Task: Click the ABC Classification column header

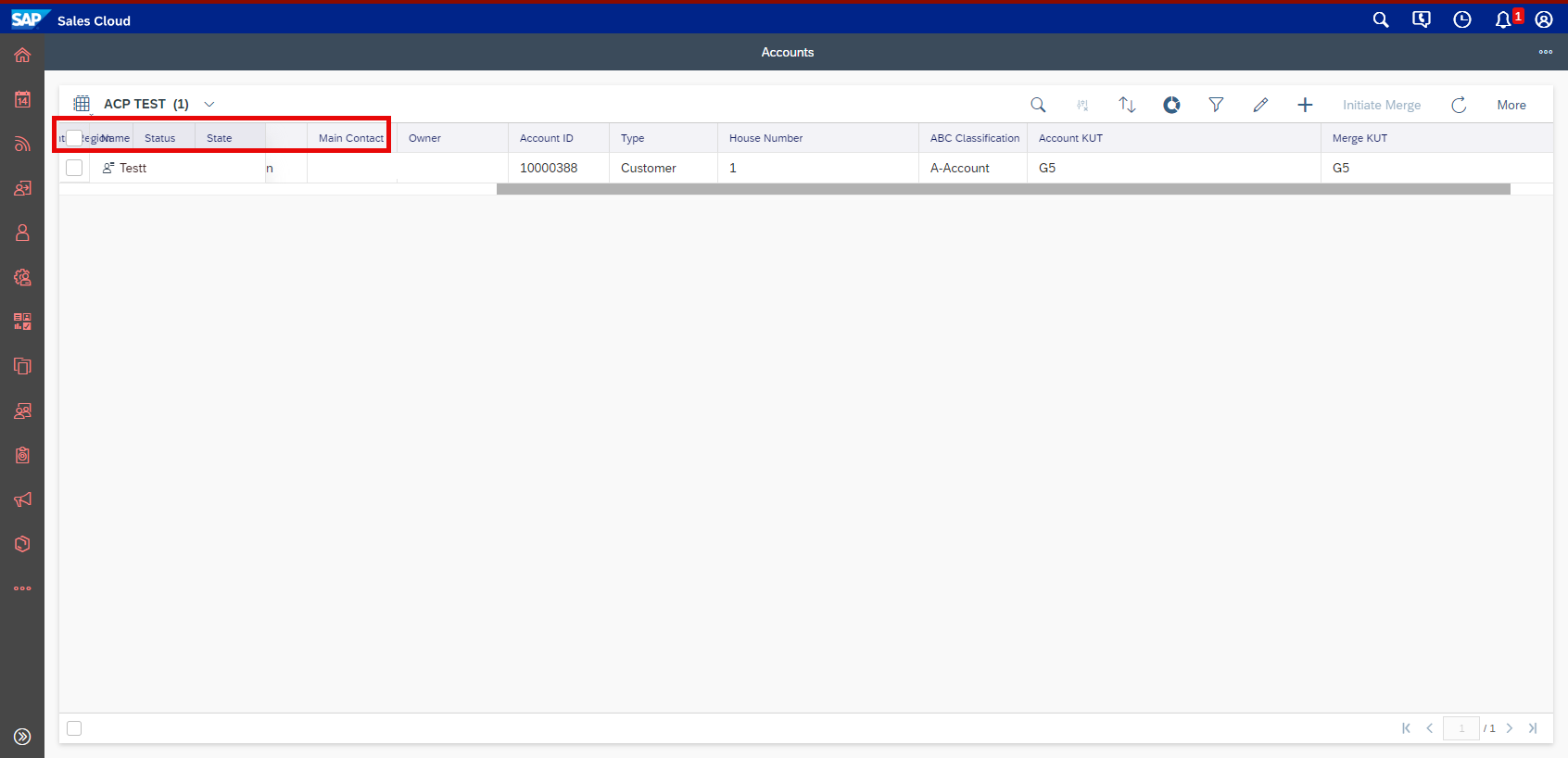Action: click(x=974, y=138)
